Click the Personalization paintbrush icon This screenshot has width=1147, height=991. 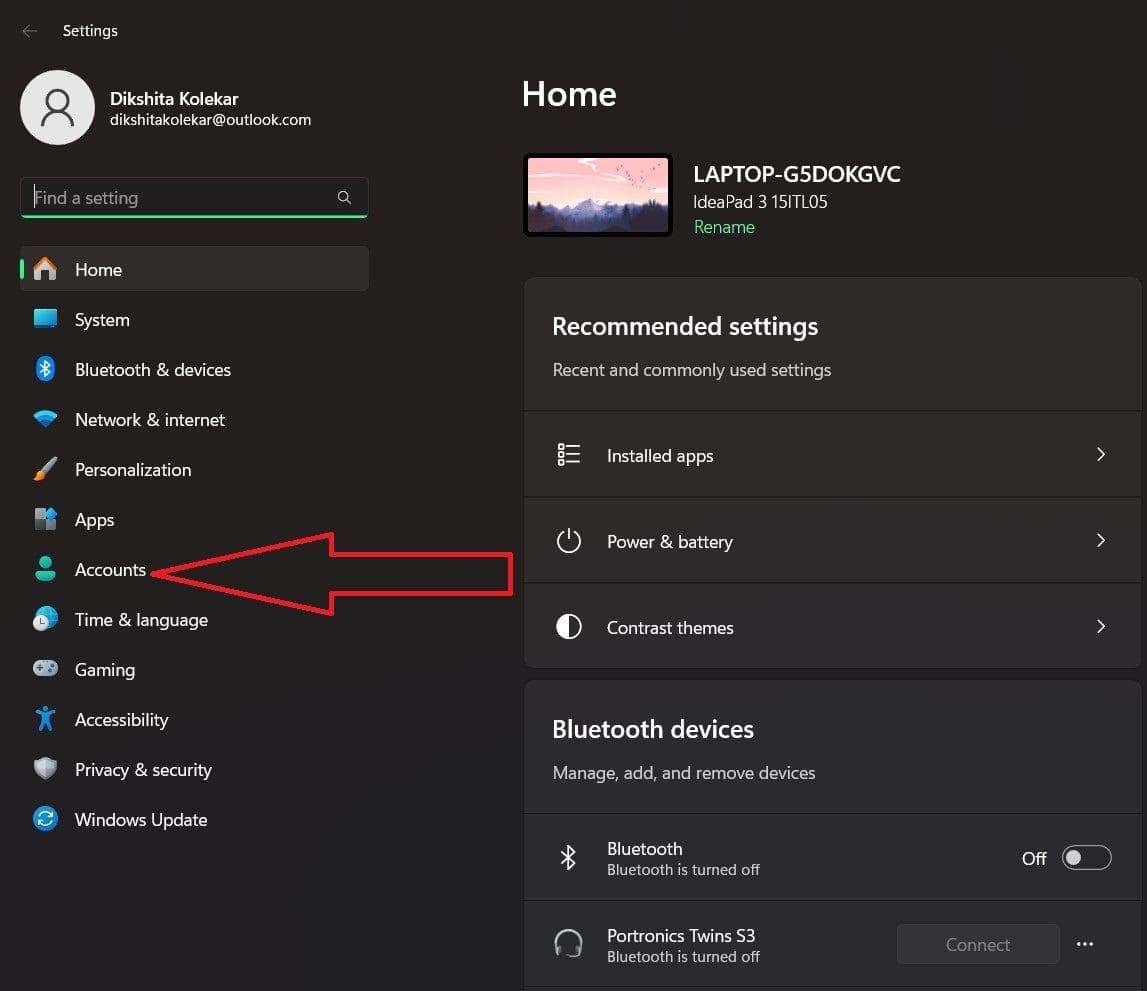tap(46, 469)
